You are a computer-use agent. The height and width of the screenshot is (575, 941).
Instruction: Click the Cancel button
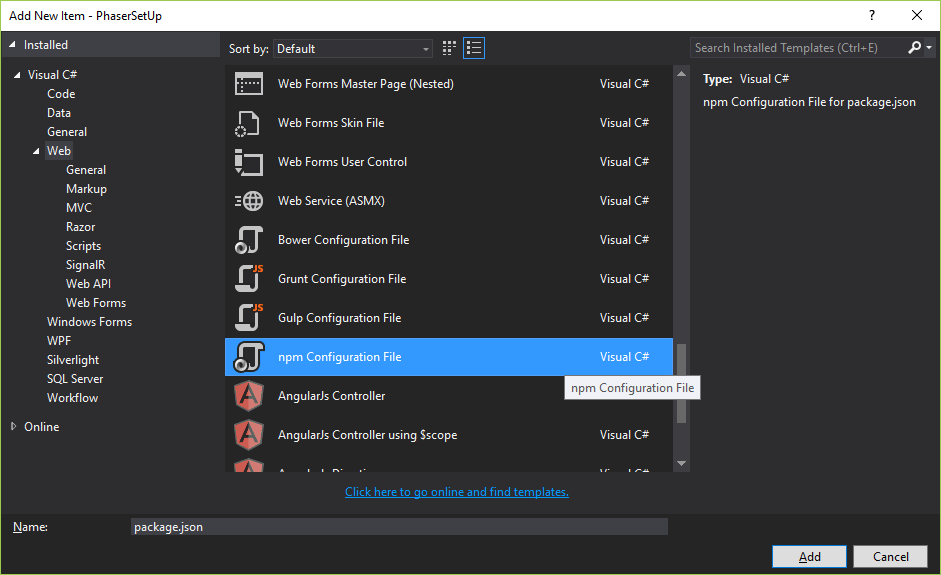891,556
